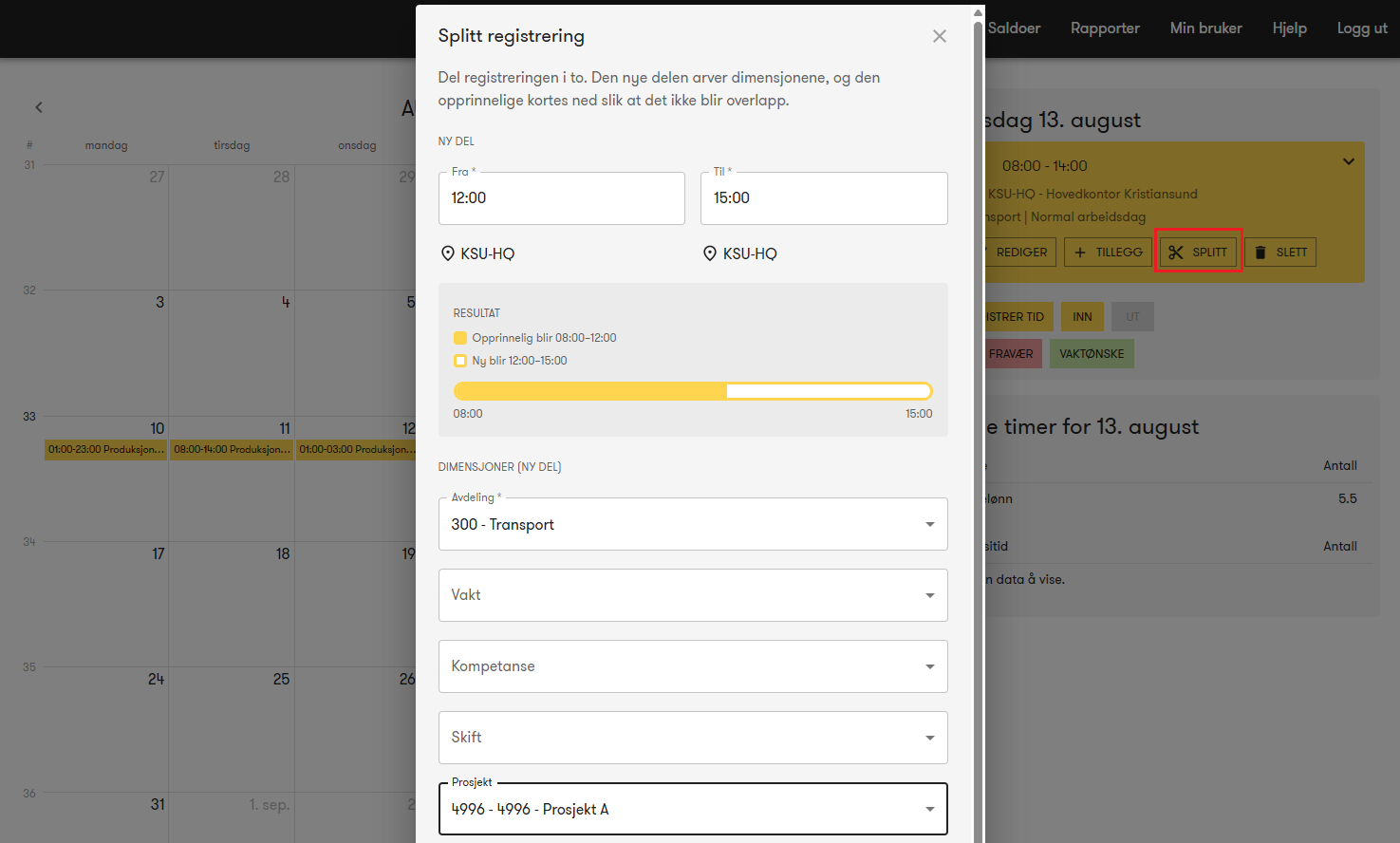
Task: Select day 18 in the calendar
Action: point(283,553)
